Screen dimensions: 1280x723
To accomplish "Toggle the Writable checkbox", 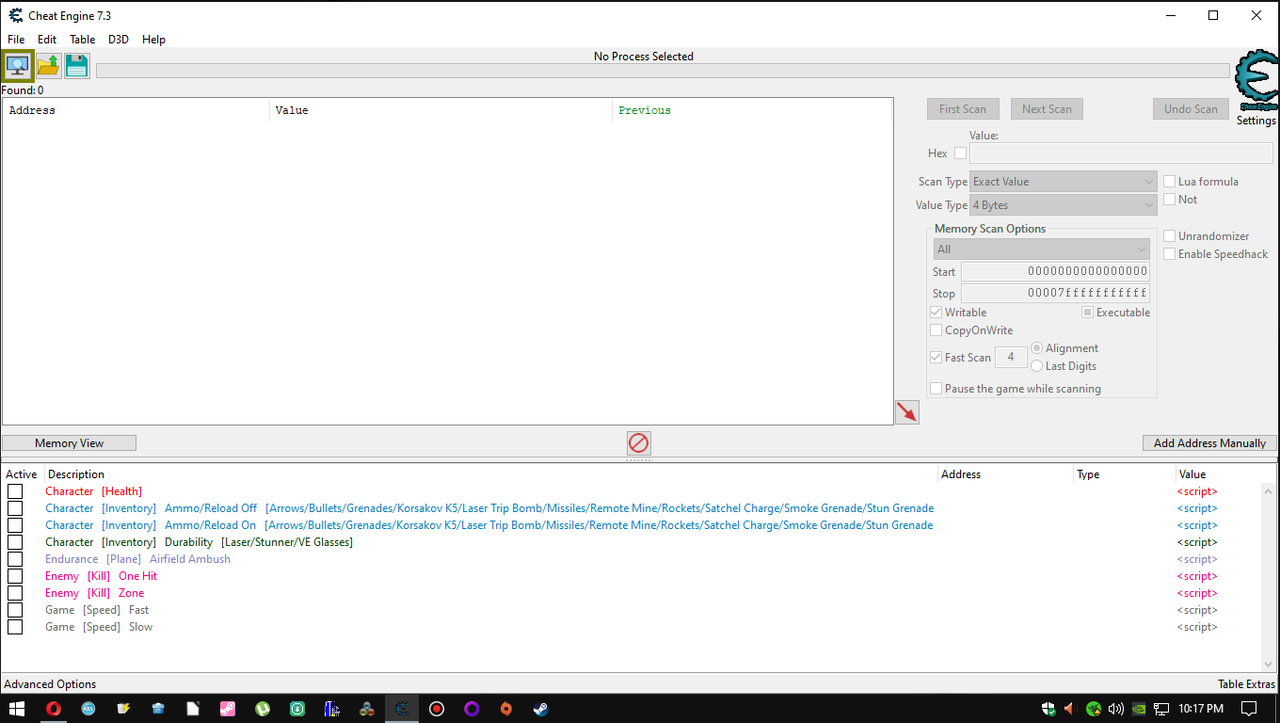I will (936, 312).
